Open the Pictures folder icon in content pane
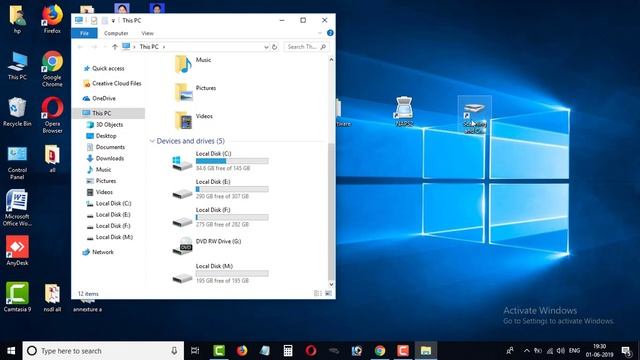This screenshot has width=640, height=360. (x=183, y=92)
